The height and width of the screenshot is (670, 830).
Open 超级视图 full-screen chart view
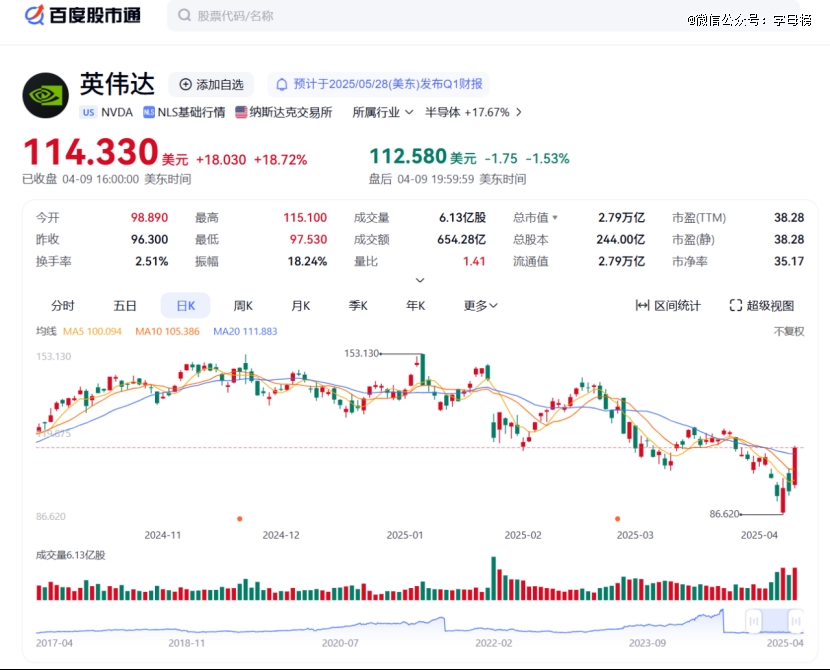pos(761,306)
